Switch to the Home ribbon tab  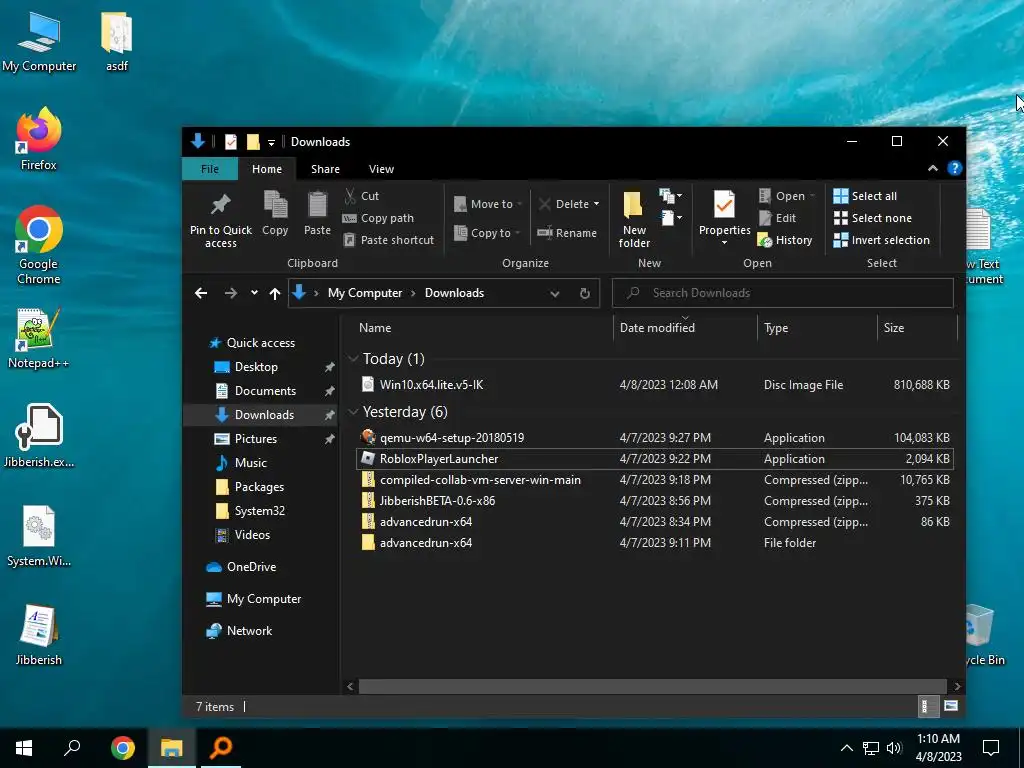point(267,168)
